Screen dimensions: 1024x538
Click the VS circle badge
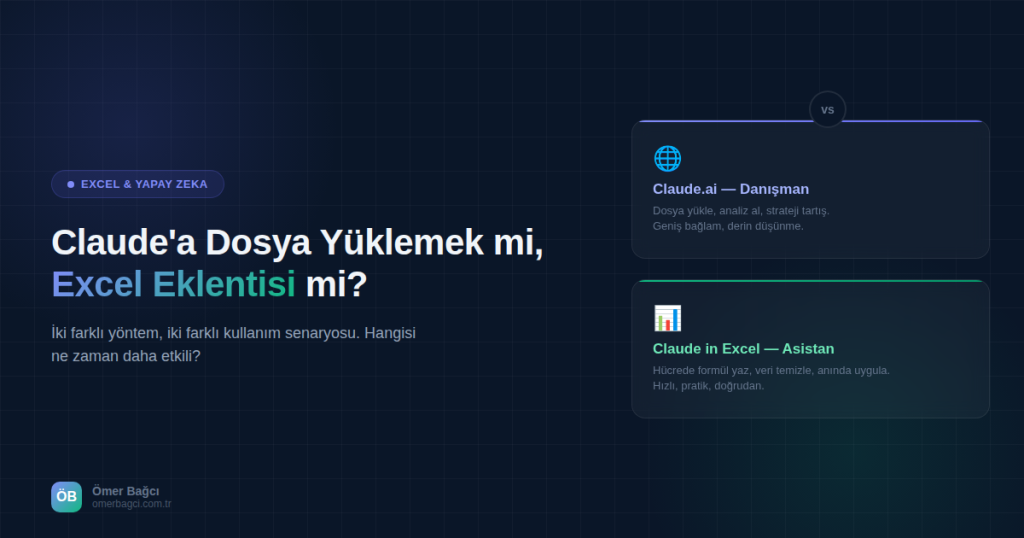pos(827,110)
